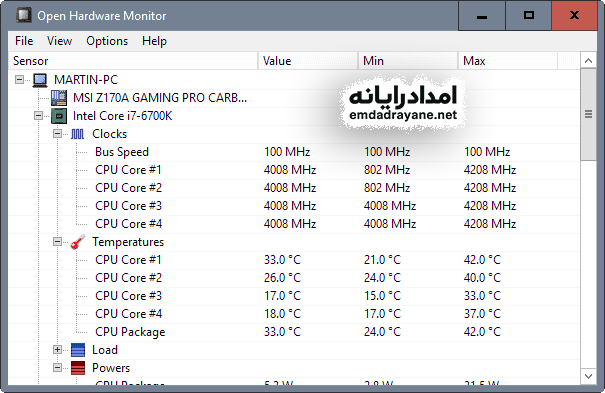The height and width of the screenshot is (393, 605).
Task: Click the blue Load icon
Action: click(x=78, y=350)
